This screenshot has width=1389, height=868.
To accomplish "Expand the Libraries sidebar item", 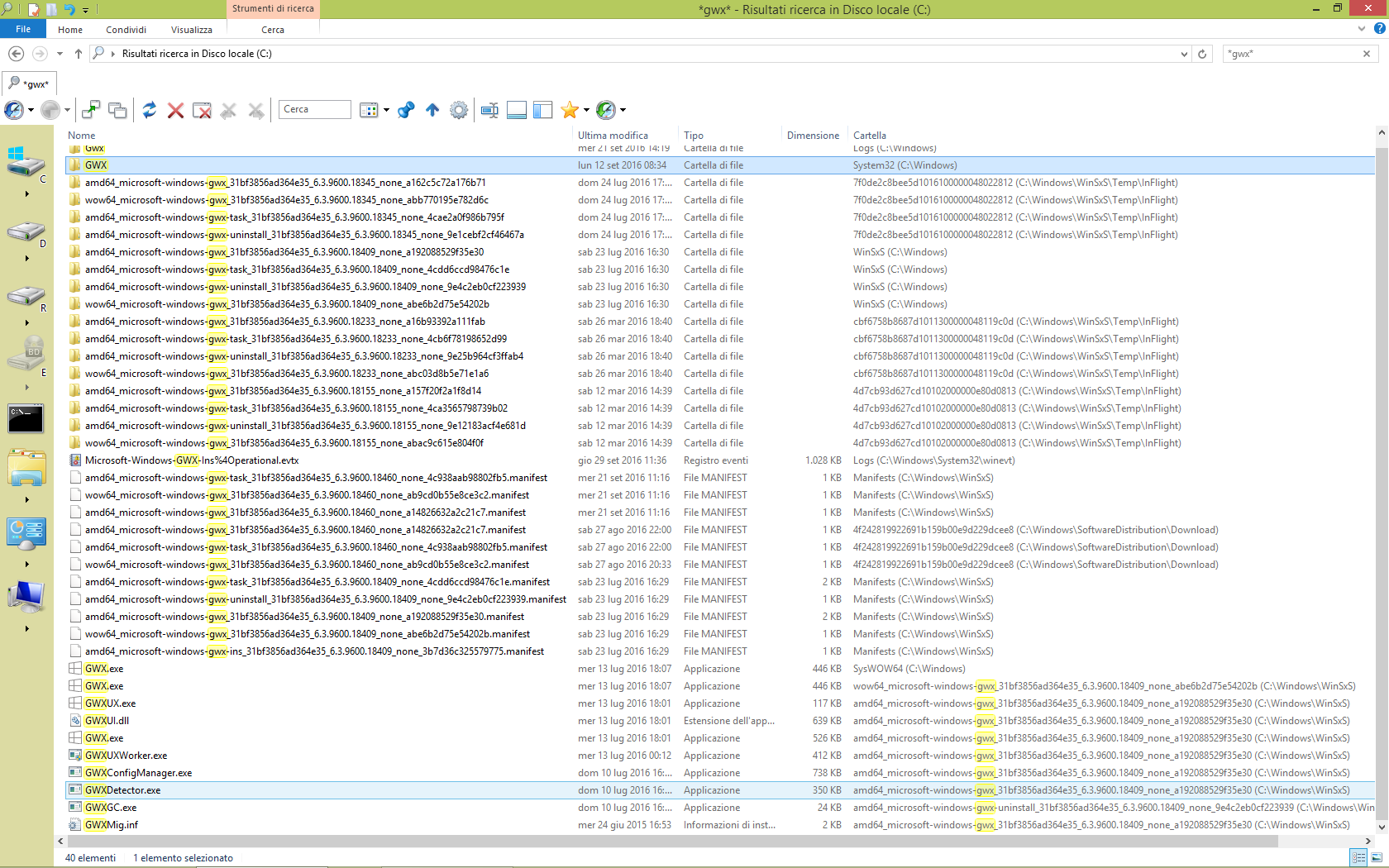I will pos(27,500).
